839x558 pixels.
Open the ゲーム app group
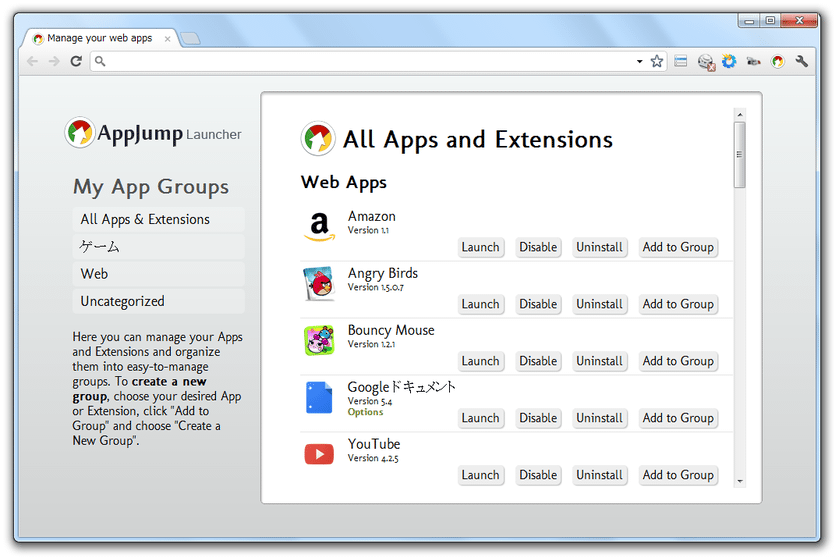[158, 247]
